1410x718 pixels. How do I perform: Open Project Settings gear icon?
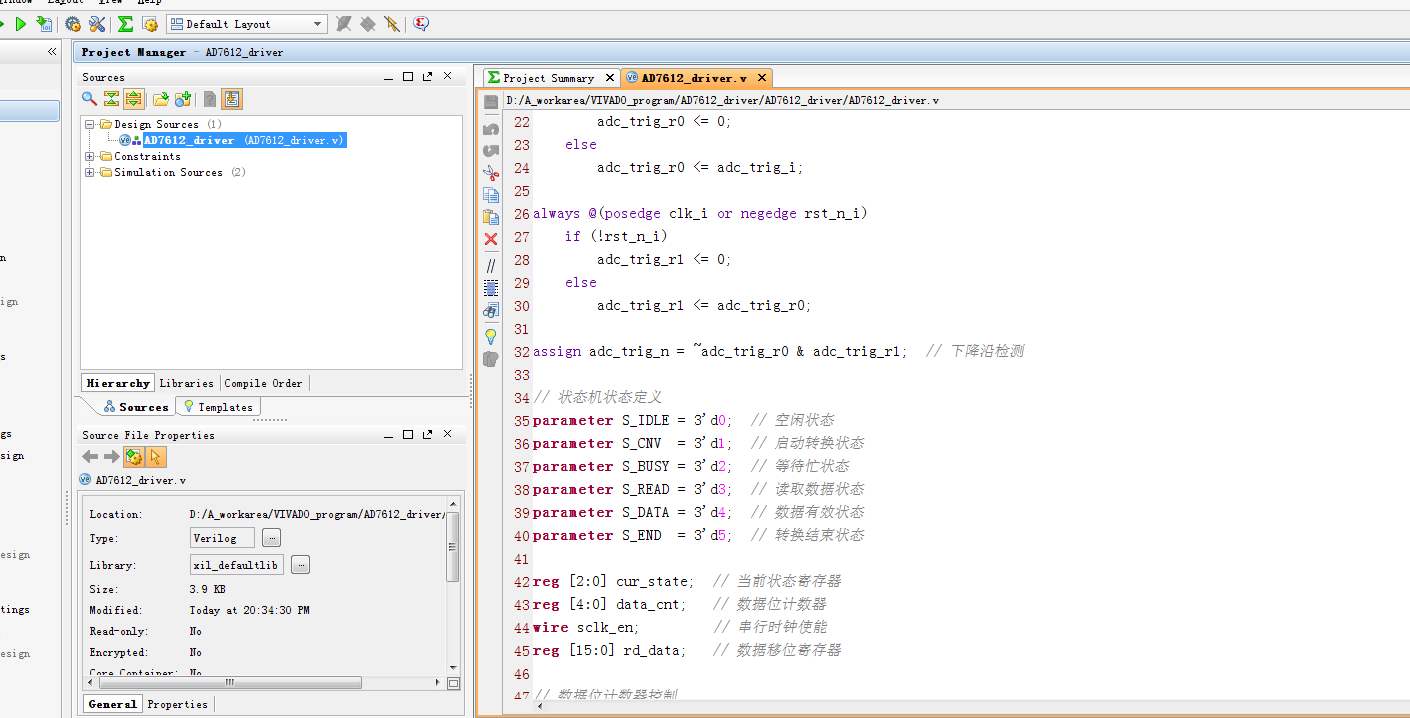click(x=73, y=23)
